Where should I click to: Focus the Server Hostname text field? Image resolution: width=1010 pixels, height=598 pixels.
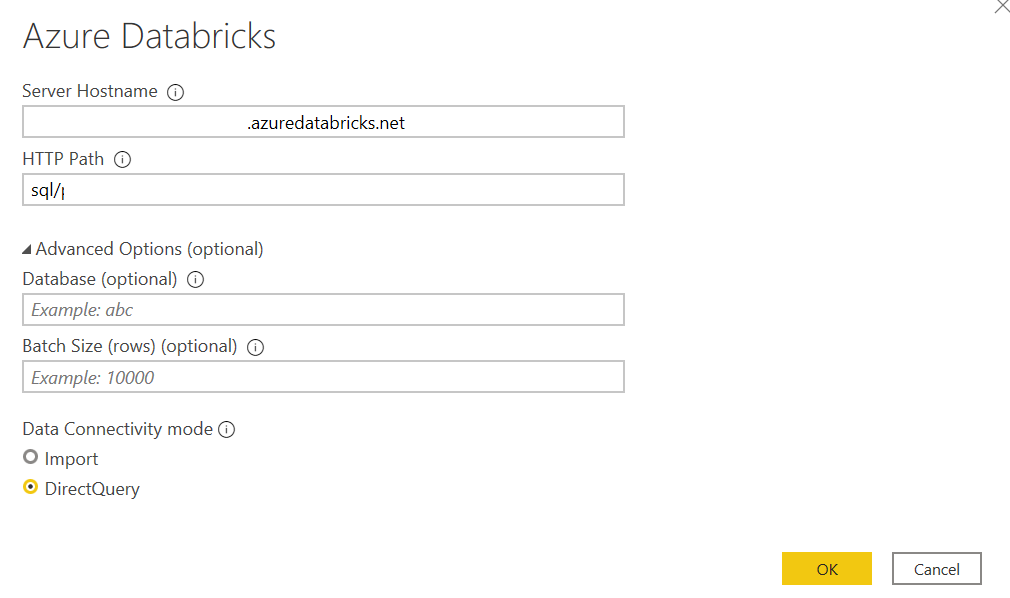pyautogui.click(x=323, y=122)
